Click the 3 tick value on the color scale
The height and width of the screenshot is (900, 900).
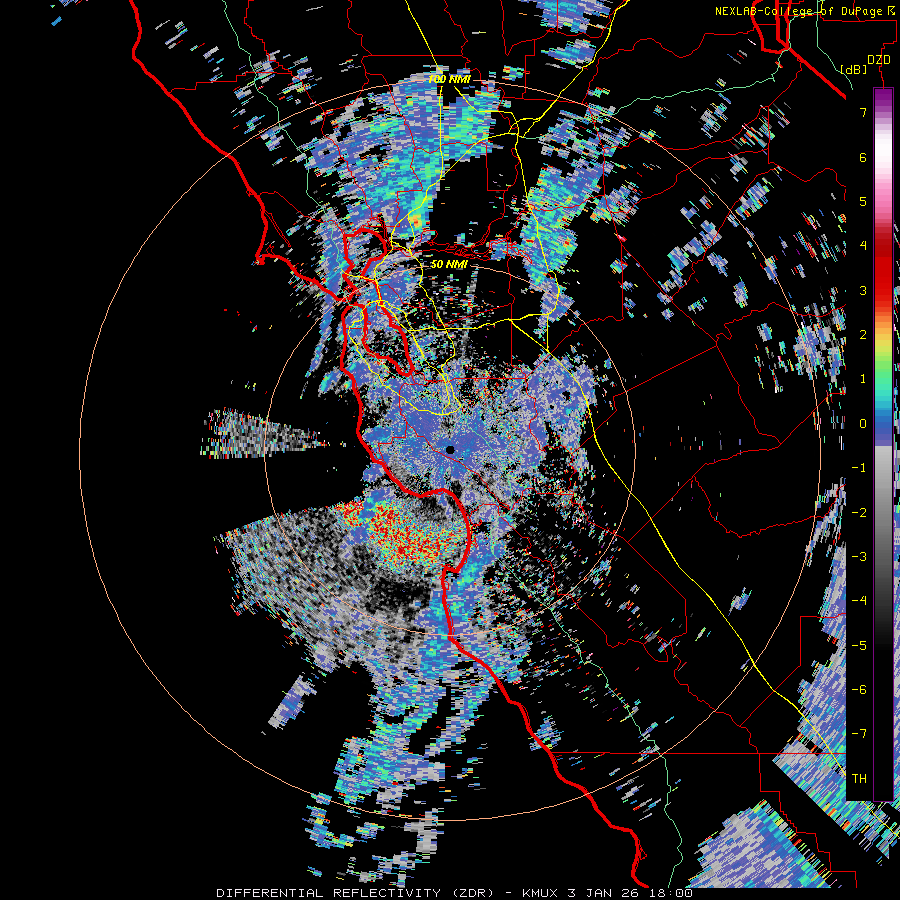point(863,290)
